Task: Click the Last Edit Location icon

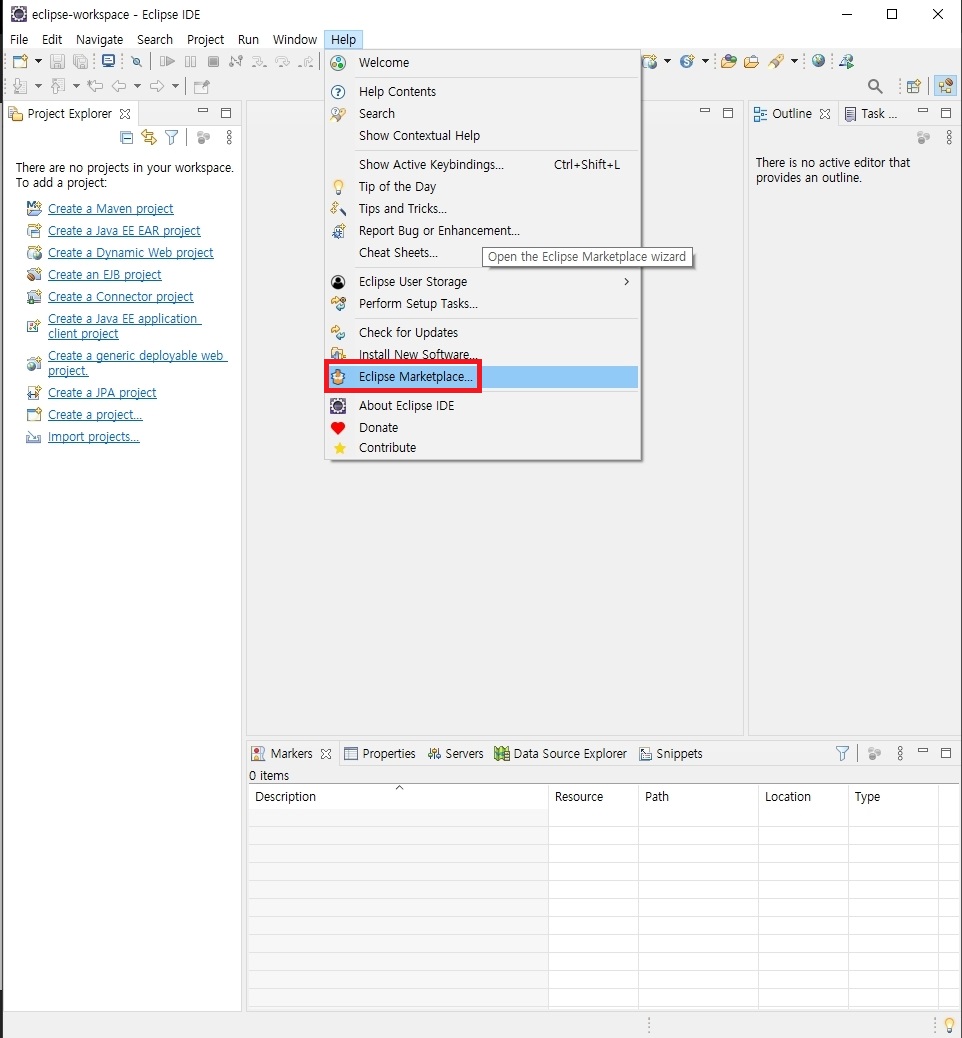Action: 95,86
